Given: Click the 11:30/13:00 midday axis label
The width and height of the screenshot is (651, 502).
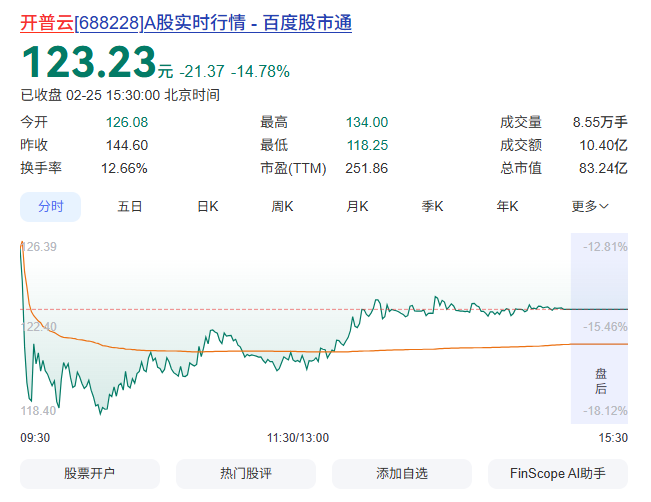Looking at the screenshot, I should tap(298, 437).
